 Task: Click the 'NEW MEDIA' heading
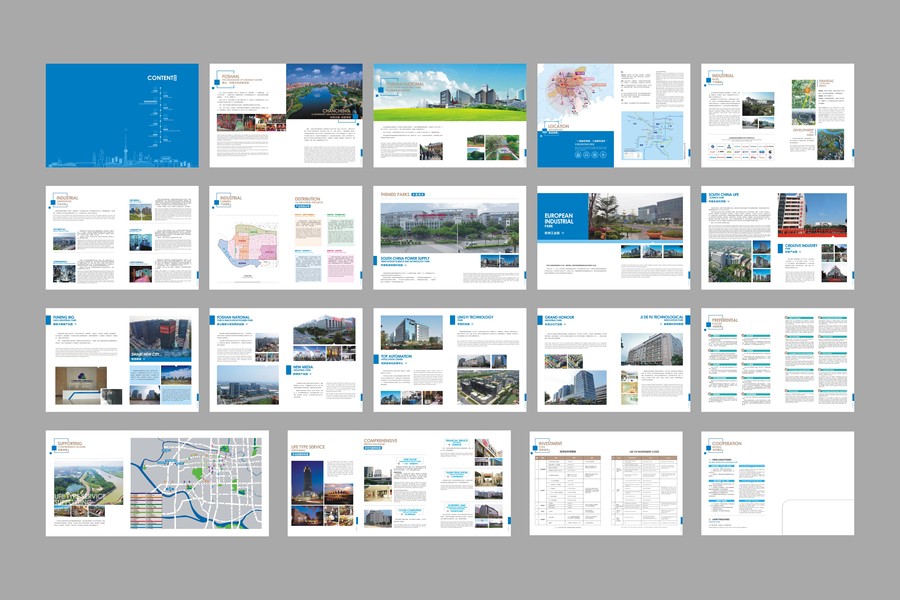(303, 367)
